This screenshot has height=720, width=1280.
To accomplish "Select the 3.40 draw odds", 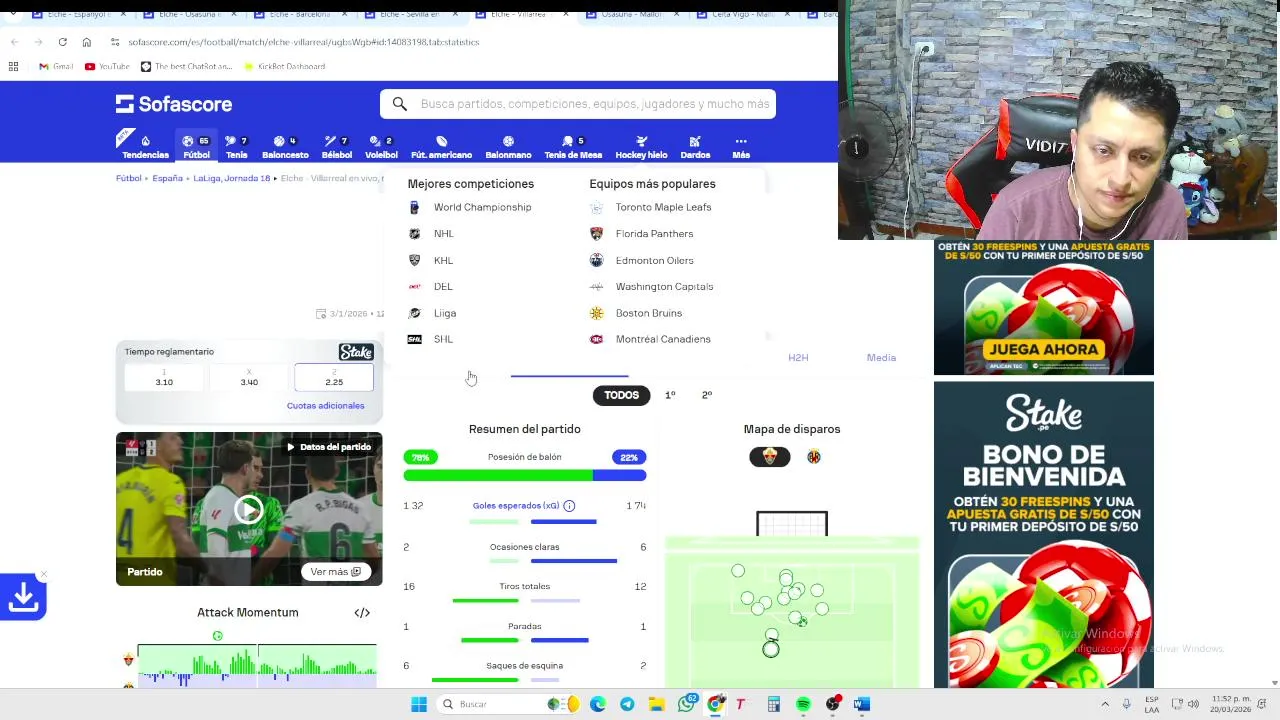I will 249,377.
